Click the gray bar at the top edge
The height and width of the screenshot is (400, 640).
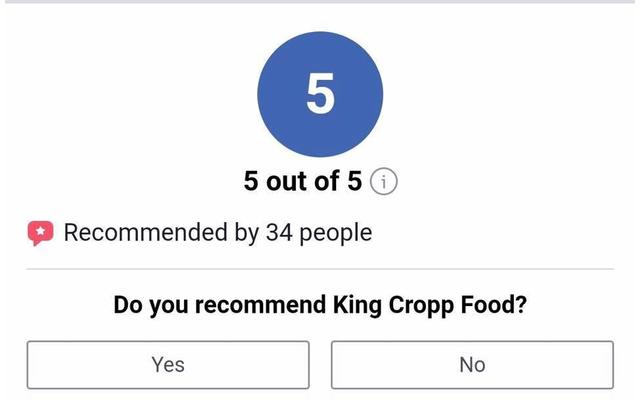320,2
